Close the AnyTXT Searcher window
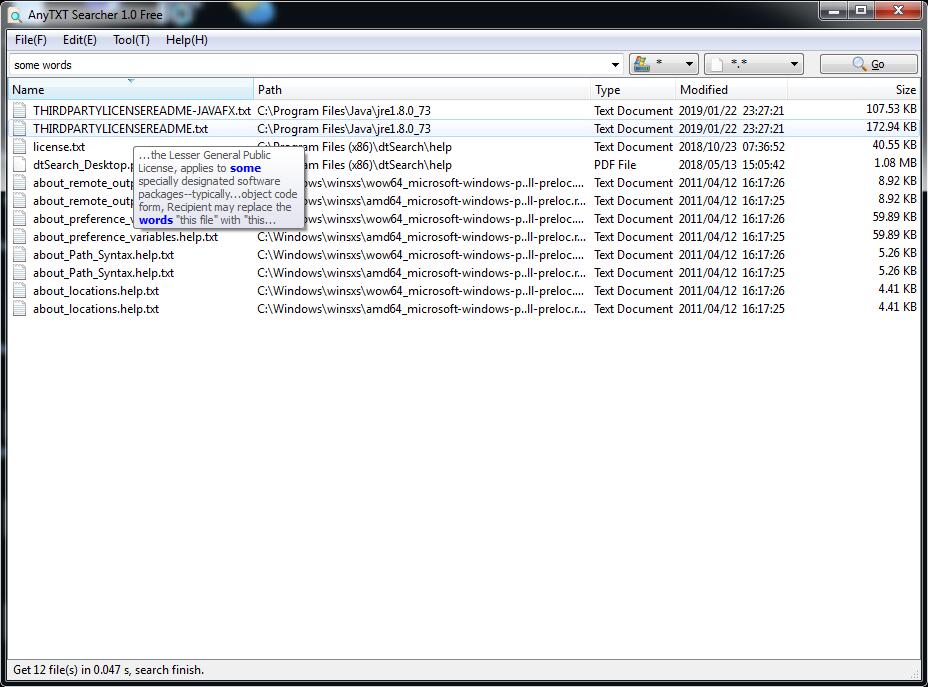The width and height of the screenshot is (928, 687). pos(898,11)
